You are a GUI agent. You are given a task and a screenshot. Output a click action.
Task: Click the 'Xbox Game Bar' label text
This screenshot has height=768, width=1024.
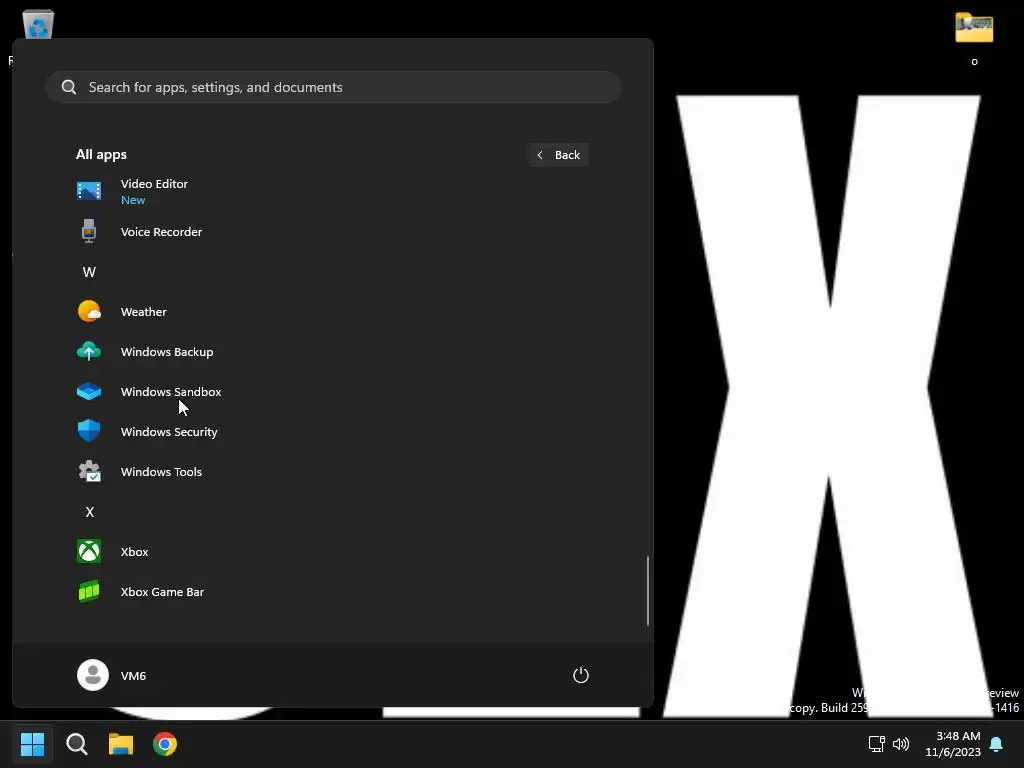click(163, 592)
